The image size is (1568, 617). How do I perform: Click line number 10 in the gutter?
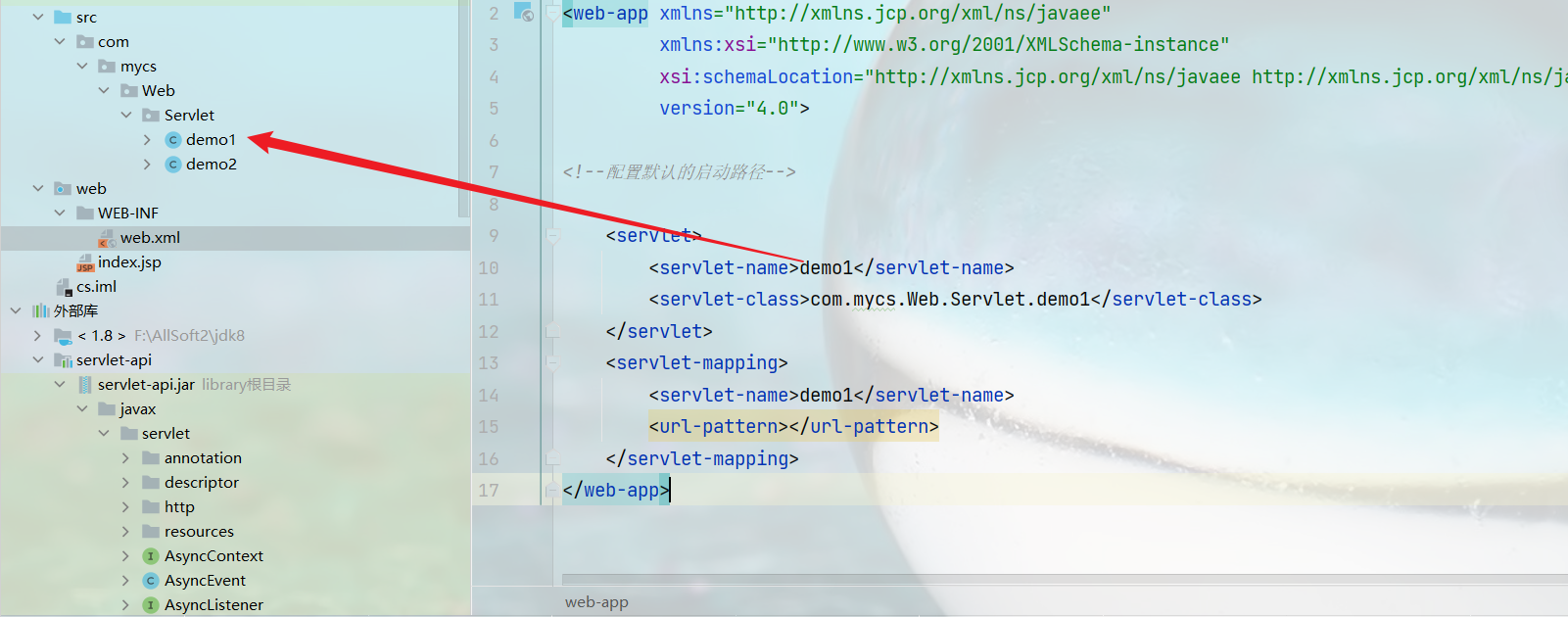tap(489, 268)
